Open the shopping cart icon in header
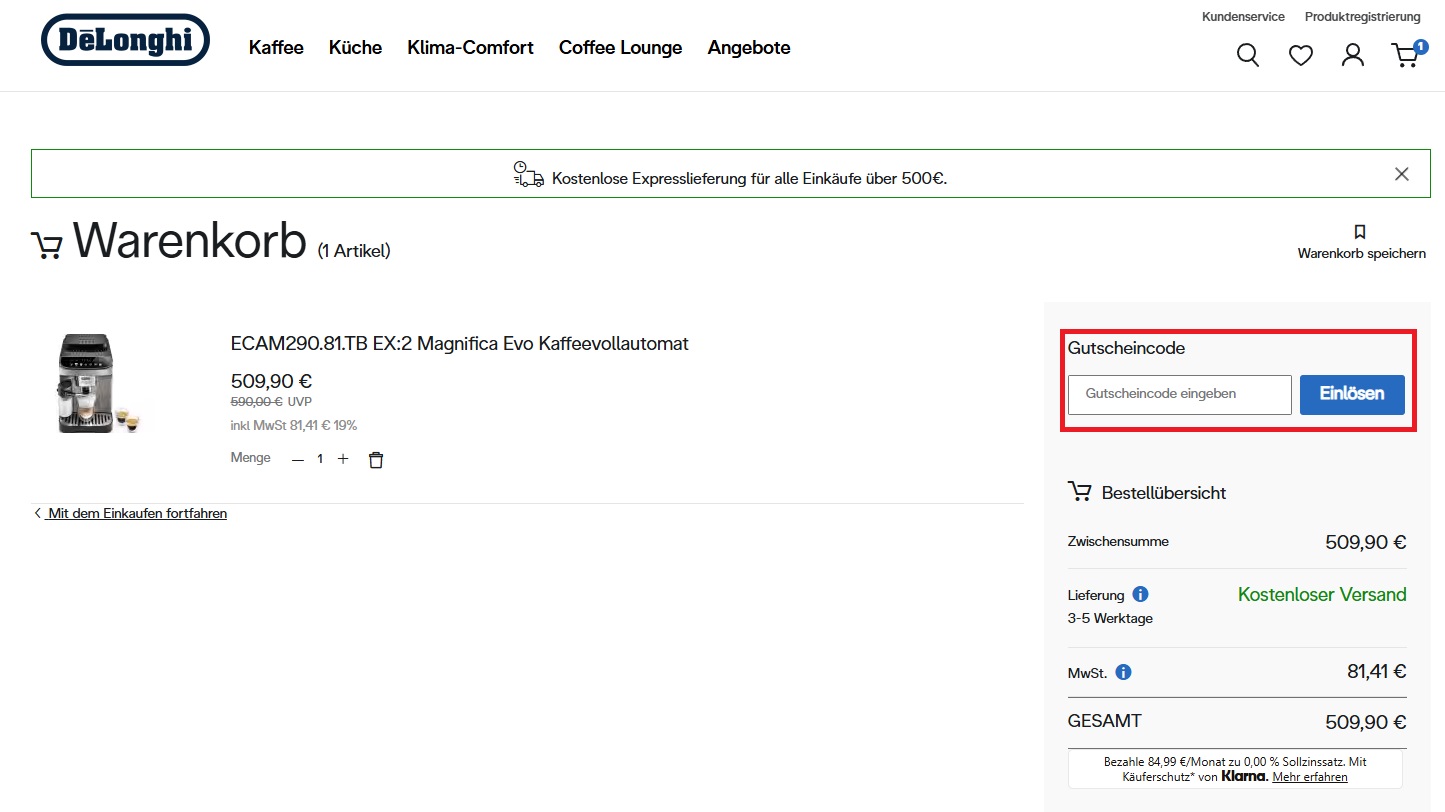 tap(1408, 54)
